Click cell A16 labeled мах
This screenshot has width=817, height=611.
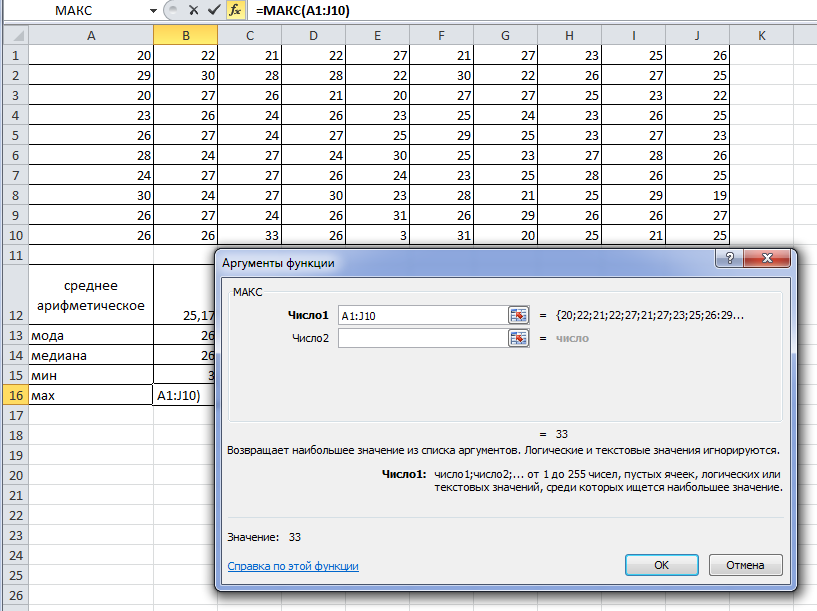coord(91,395)
